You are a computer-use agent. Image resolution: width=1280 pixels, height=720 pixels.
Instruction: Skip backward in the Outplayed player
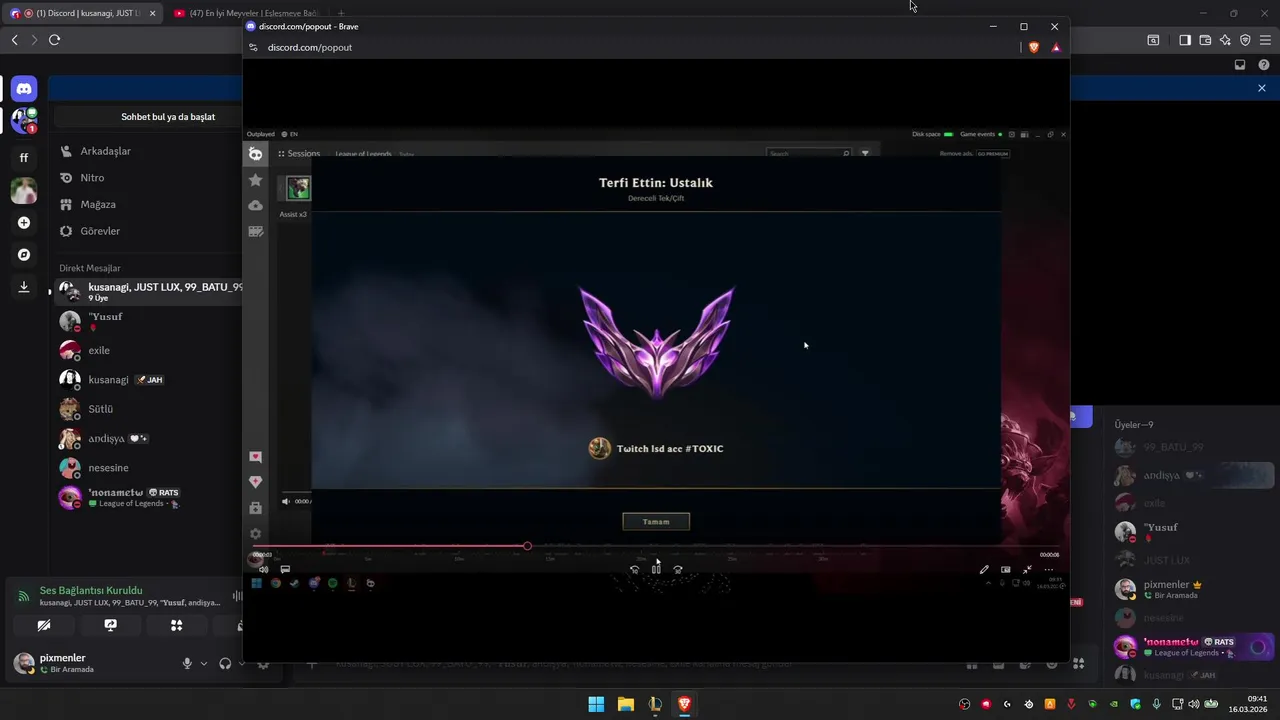point(634,569)
